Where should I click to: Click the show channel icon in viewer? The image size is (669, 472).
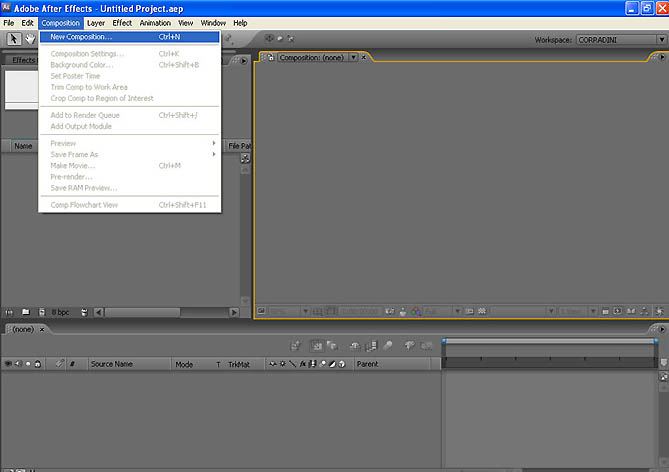click(x=416, y=311)
